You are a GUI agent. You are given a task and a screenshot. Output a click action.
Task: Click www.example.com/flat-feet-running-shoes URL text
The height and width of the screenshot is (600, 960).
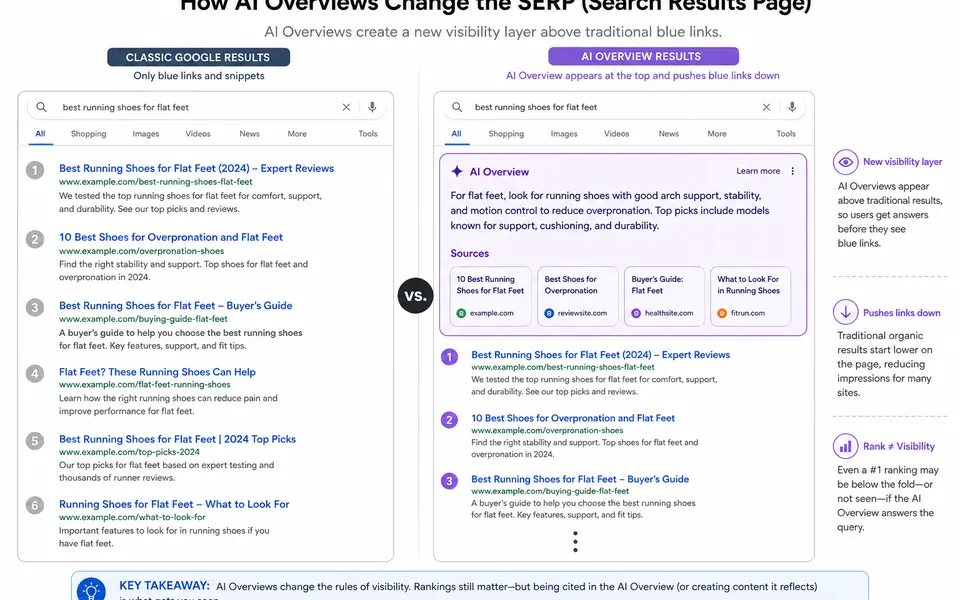[x=144, y=384]
